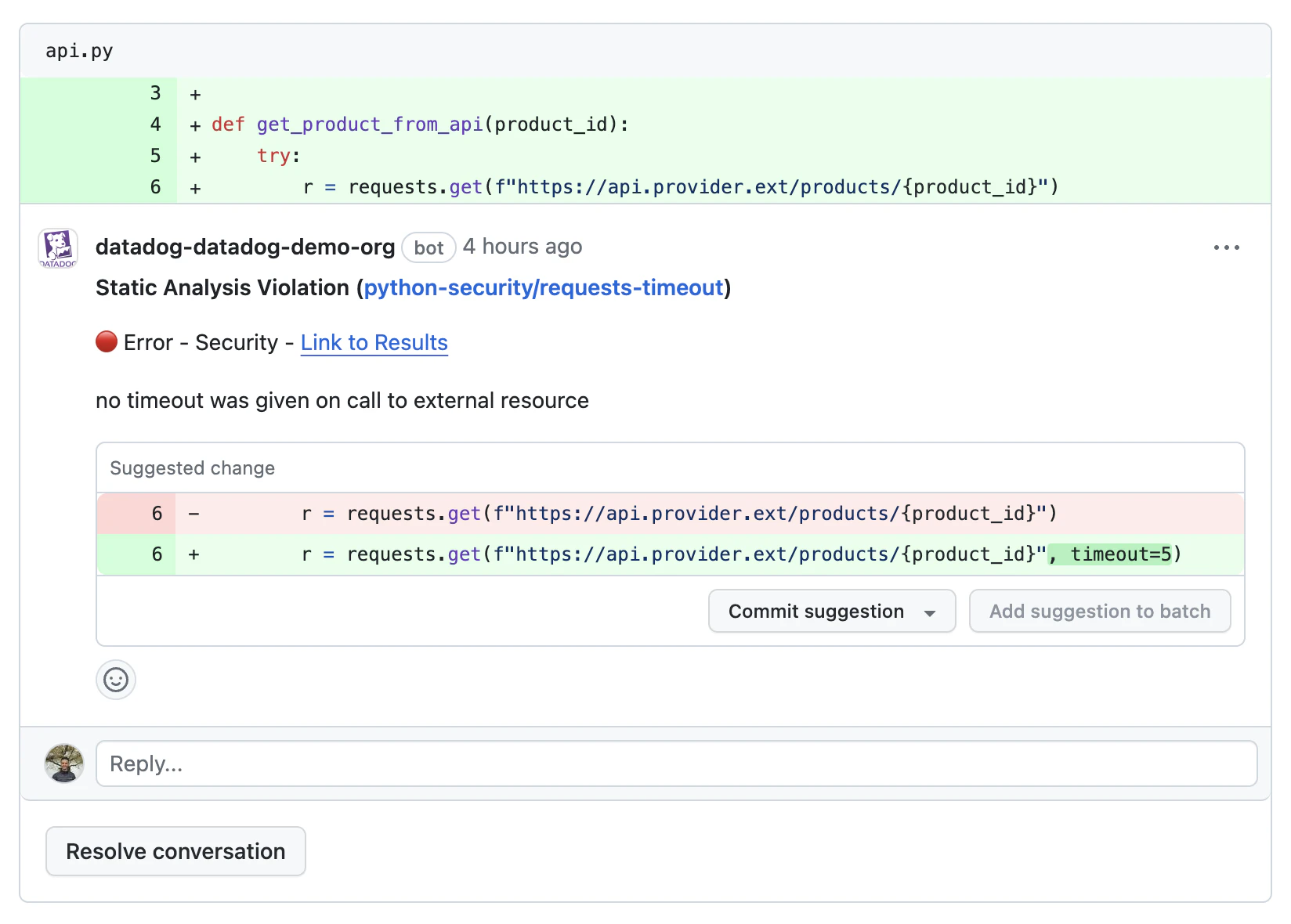Click the removed line 6 in suggested change

[671, 514]
